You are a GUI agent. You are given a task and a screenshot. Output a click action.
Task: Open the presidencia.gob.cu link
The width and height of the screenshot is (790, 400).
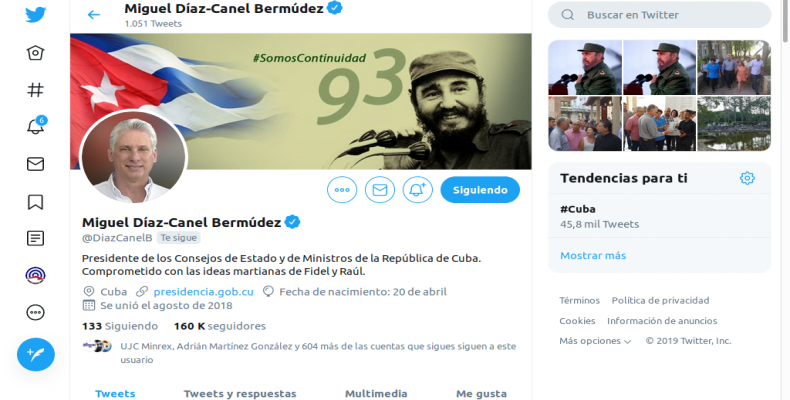pyautogui.click(x=204, y=292)
